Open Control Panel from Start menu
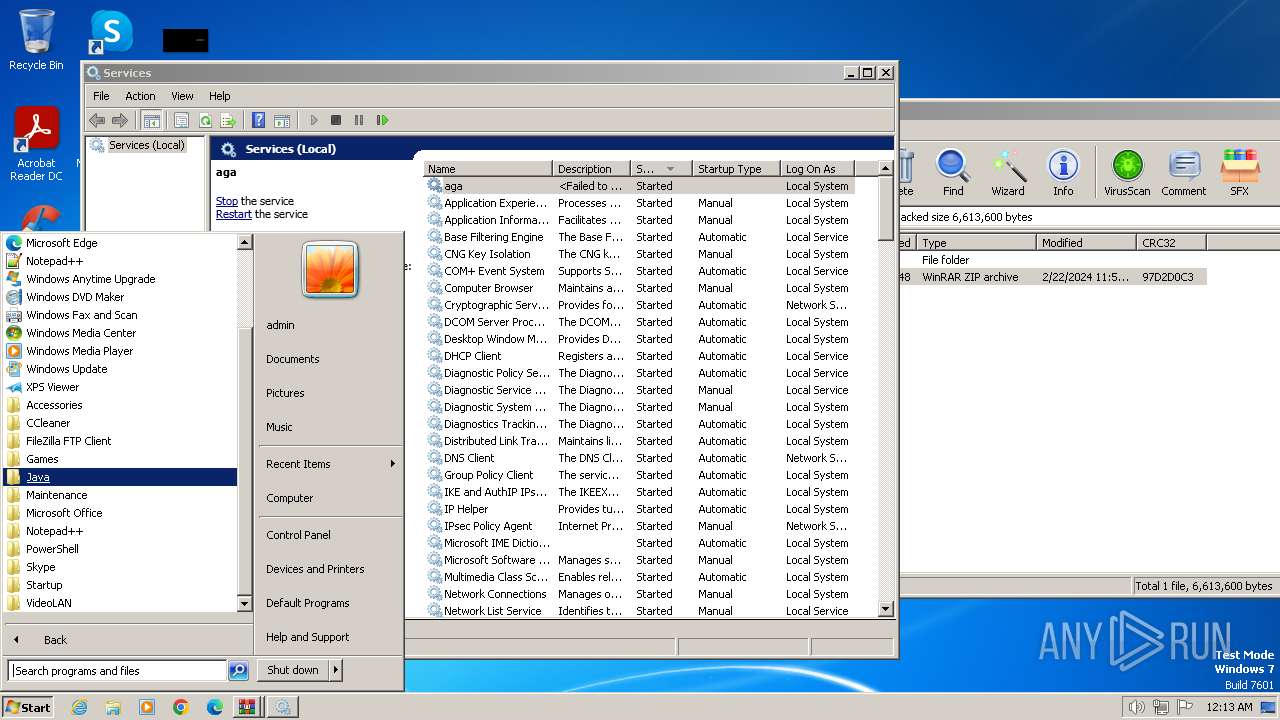 298,535
